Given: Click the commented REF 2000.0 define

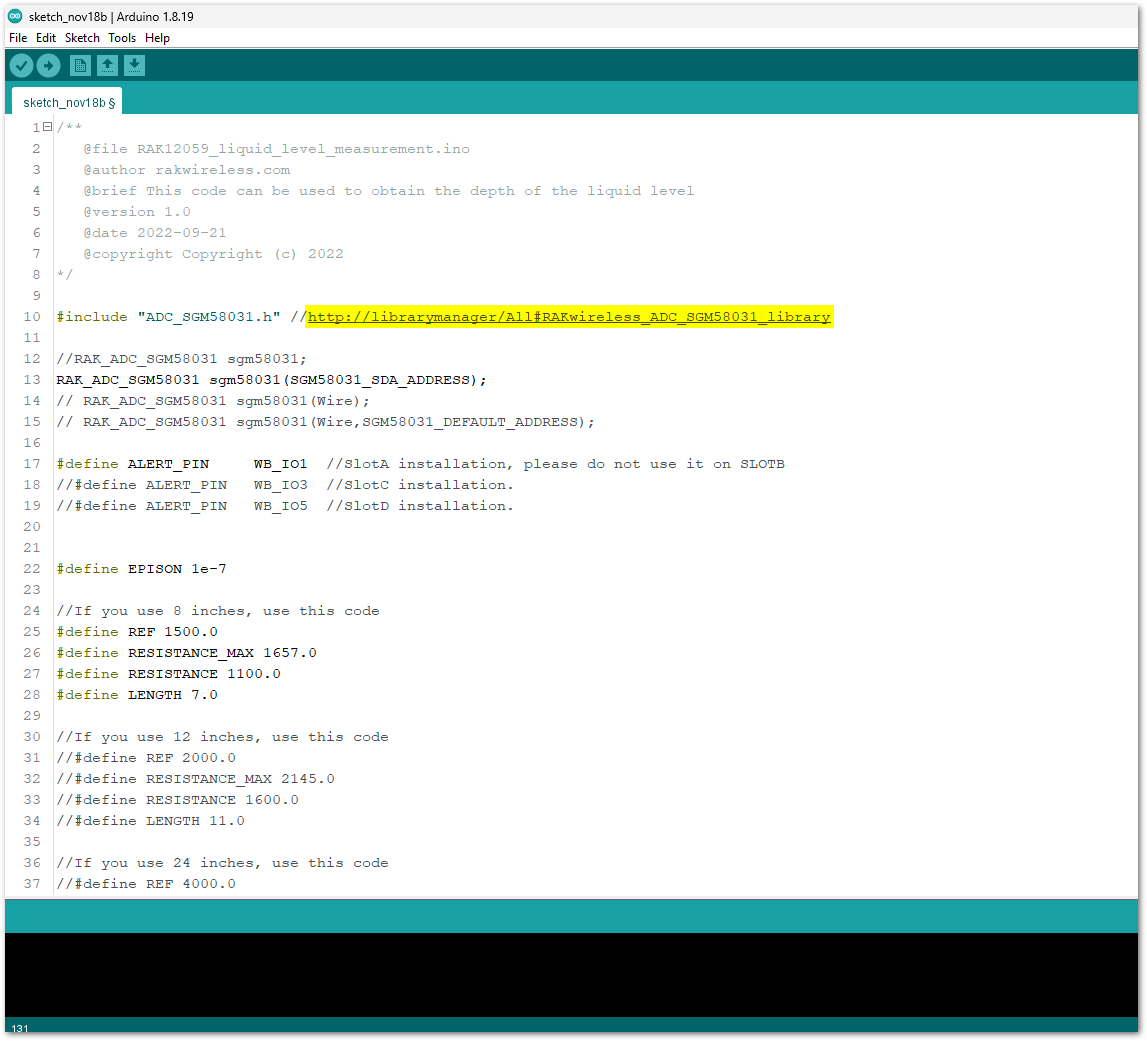Looking at the screenshot, I should pos(146,758).
